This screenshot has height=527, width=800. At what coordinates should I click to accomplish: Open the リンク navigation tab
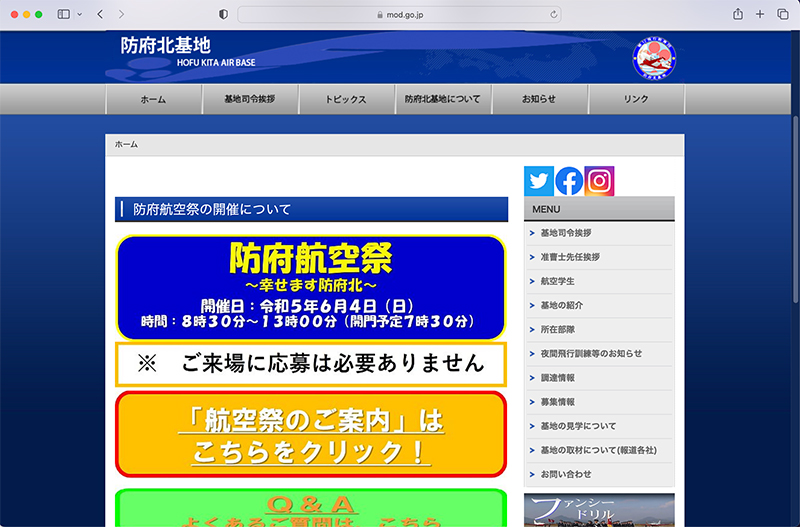coord(636,99)
